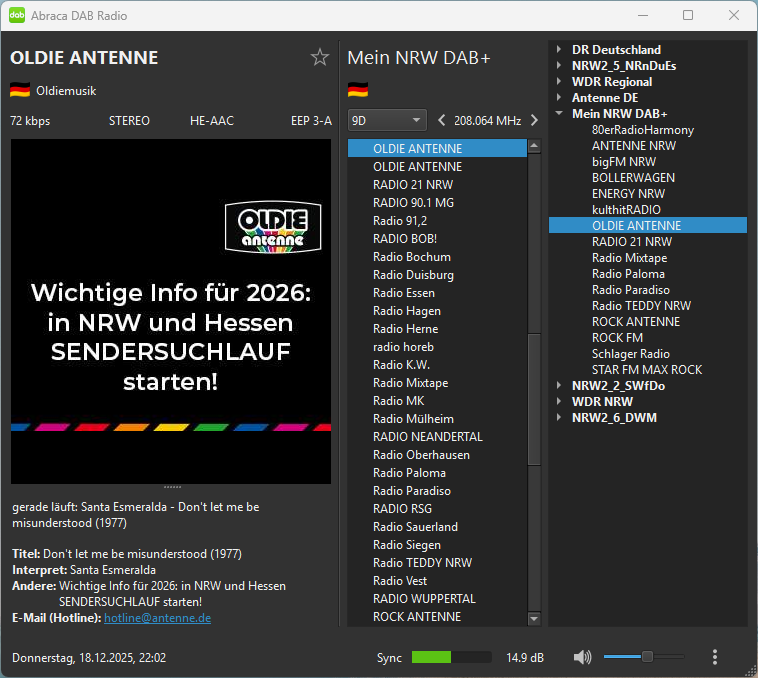Mark OLDIE ANTENNE as favorite with star

point(320,57)
